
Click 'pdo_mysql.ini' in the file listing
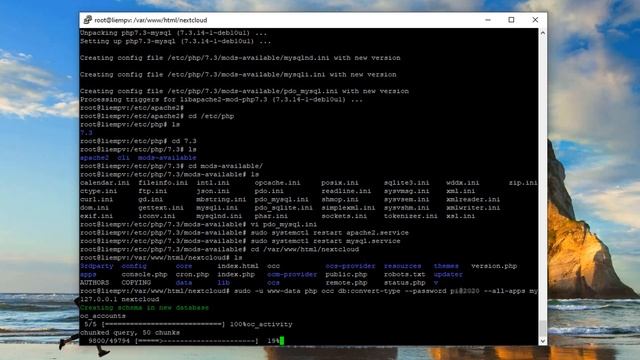[282, 199]
